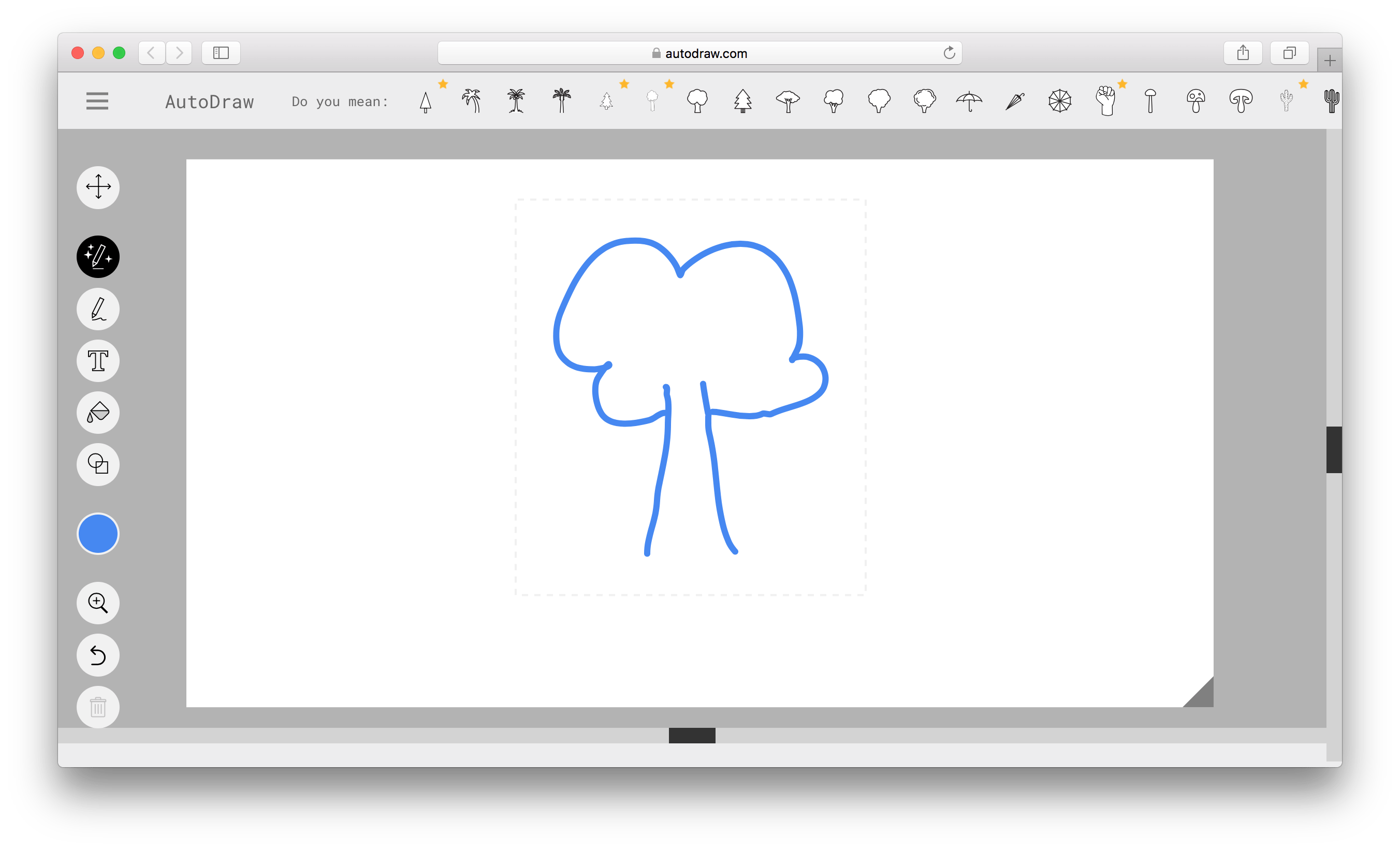Click the autodraw.com address bar
Viewport: 1400px width, 850px height.
click(x=699, y=53)
